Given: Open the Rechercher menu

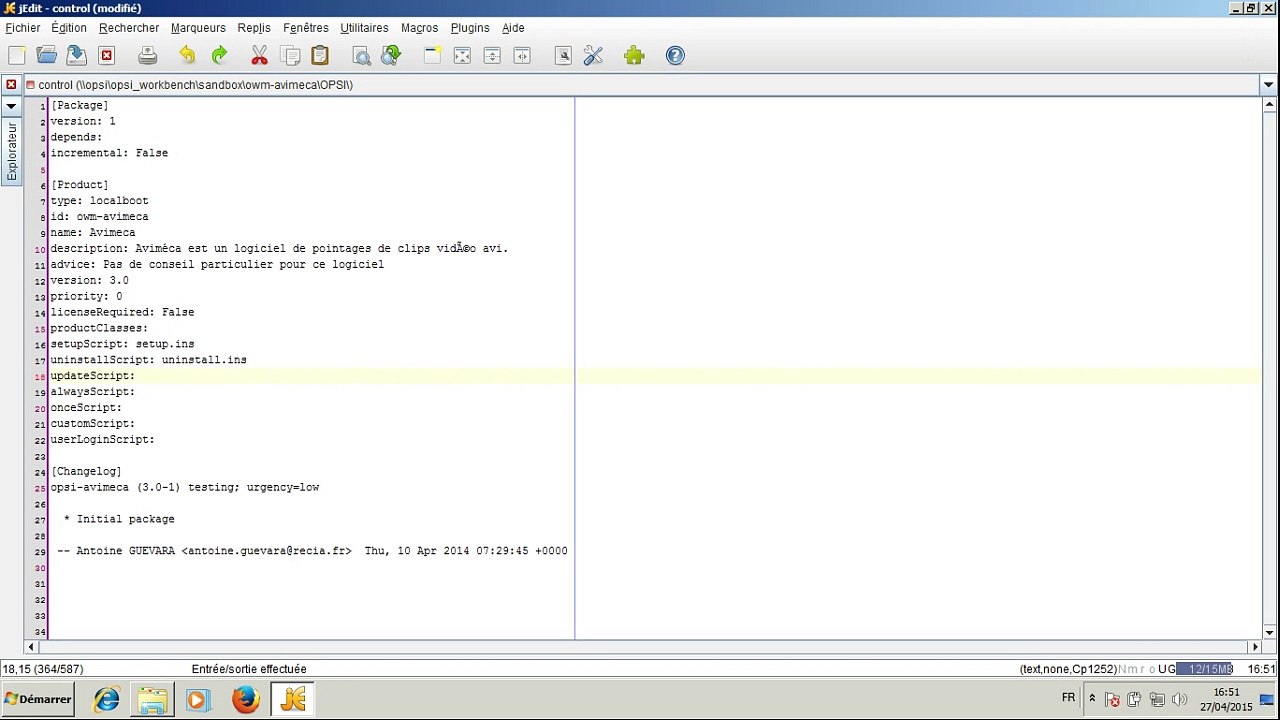Looking at the screenshot, I should 129,28.
